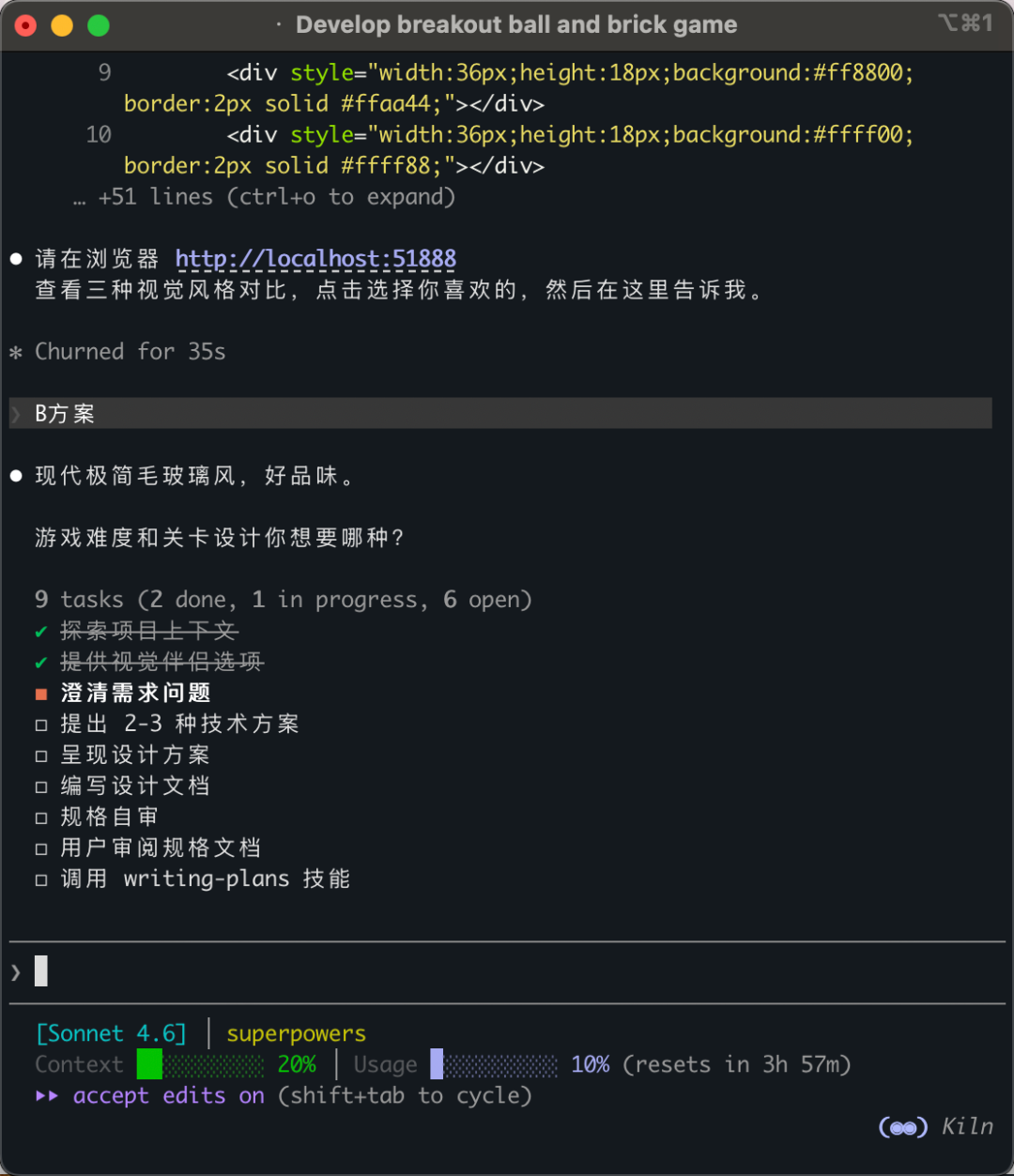Click the chevron beside the B方案 message
This screenshot has height=1176, width=1014.
tap(16, 414)
